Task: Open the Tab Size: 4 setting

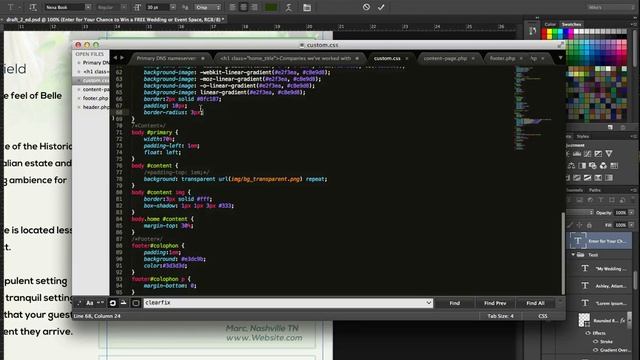Action: click(500, 316)
